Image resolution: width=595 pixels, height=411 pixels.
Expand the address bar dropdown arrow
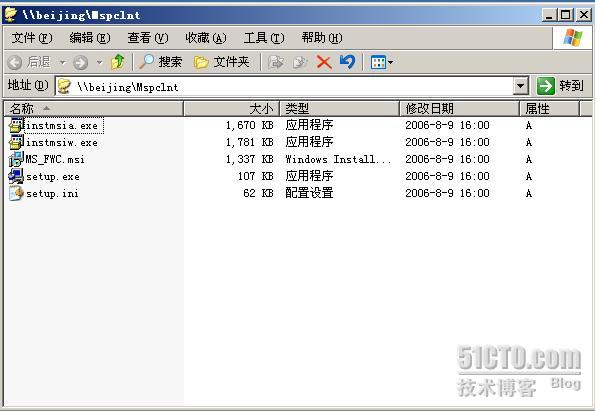pyautogui.click(x=521, y=87)
